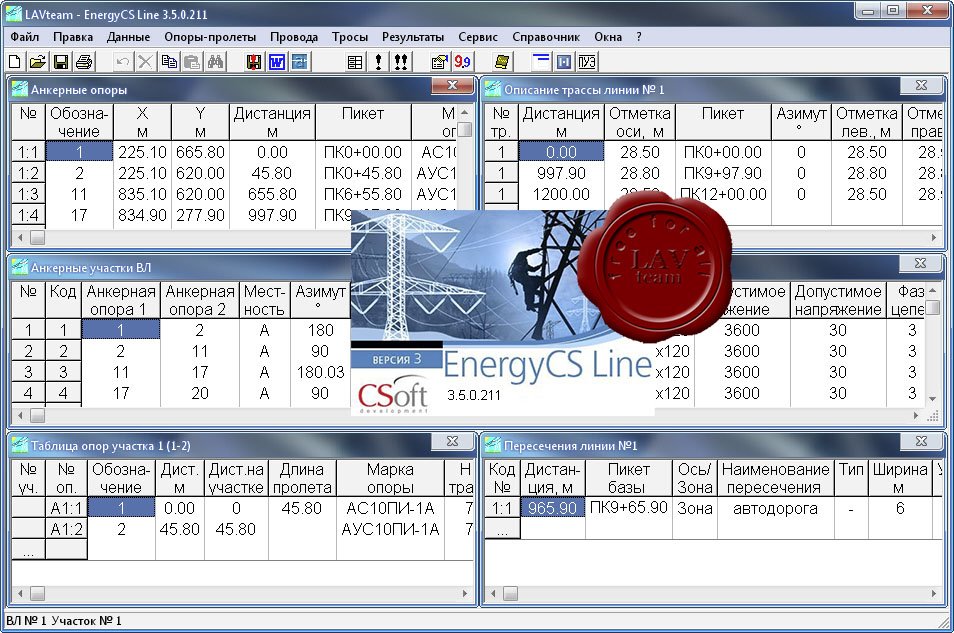Click the Местность column header in Анкерные участки

(264, 300)
